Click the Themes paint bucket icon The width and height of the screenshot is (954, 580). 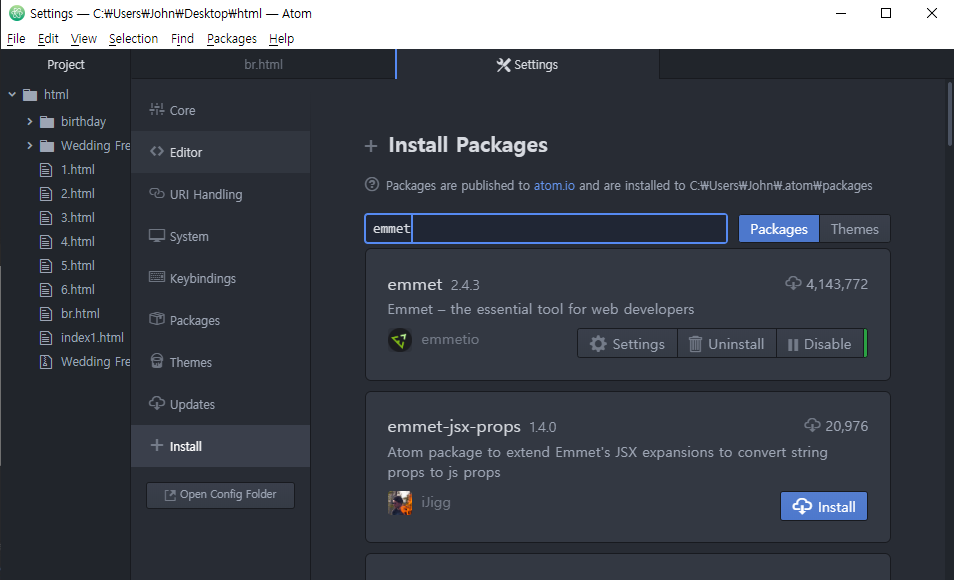156,362
